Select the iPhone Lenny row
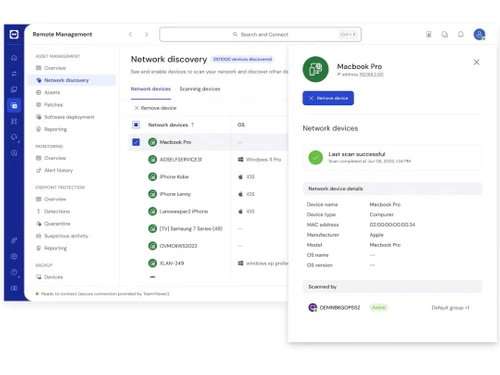 (208, 194)
